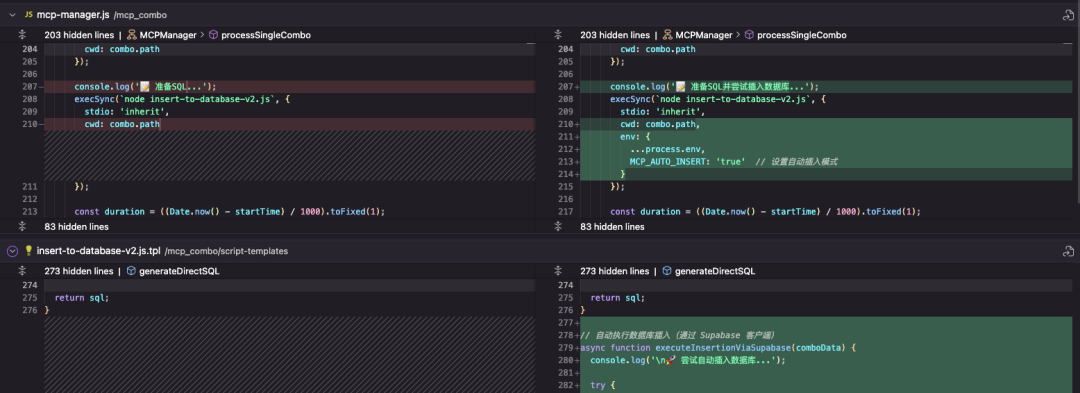Collapse the mcp-manager.js diff section
1080x393 pixels.
tap(12, 14)
